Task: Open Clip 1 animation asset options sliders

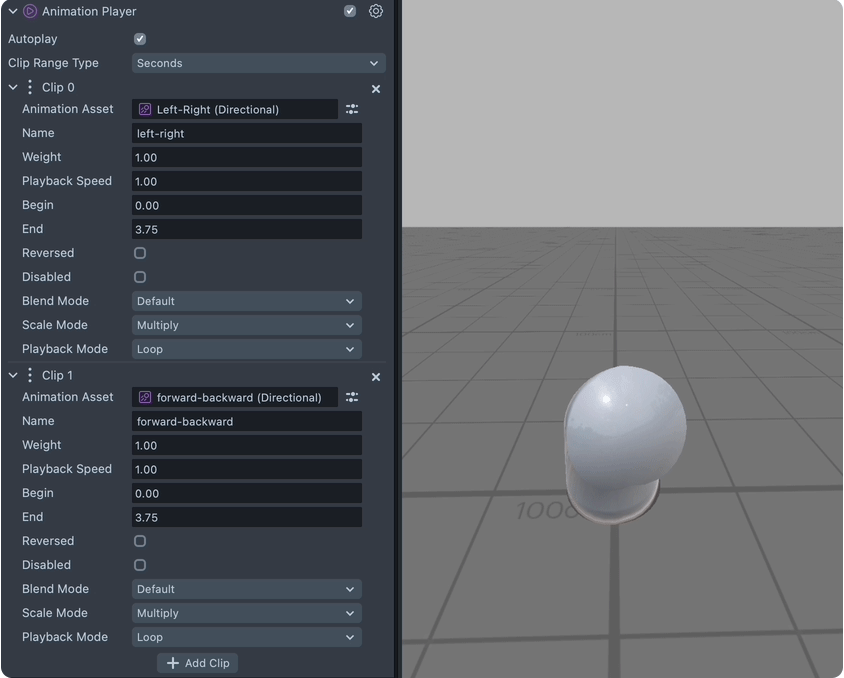Action: [x=352, y=397]
